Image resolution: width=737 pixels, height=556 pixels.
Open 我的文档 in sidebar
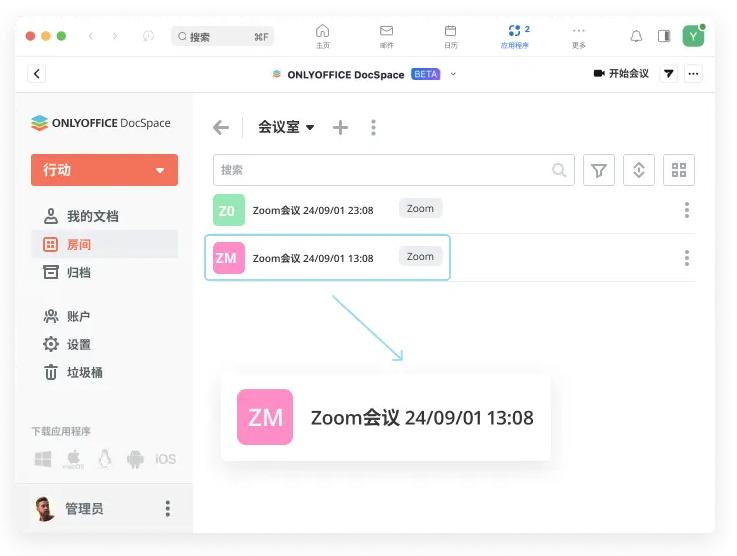pos(81,216)
